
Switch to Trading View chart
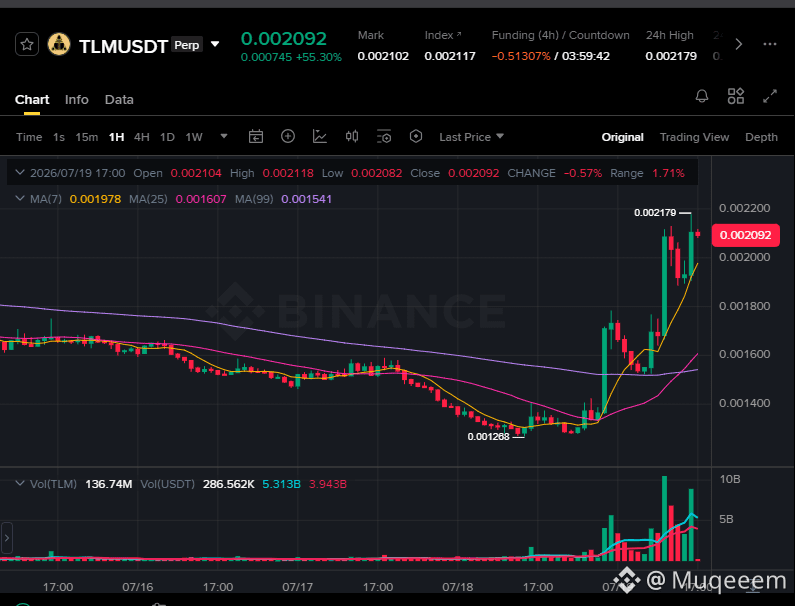(x=694, y=137)
